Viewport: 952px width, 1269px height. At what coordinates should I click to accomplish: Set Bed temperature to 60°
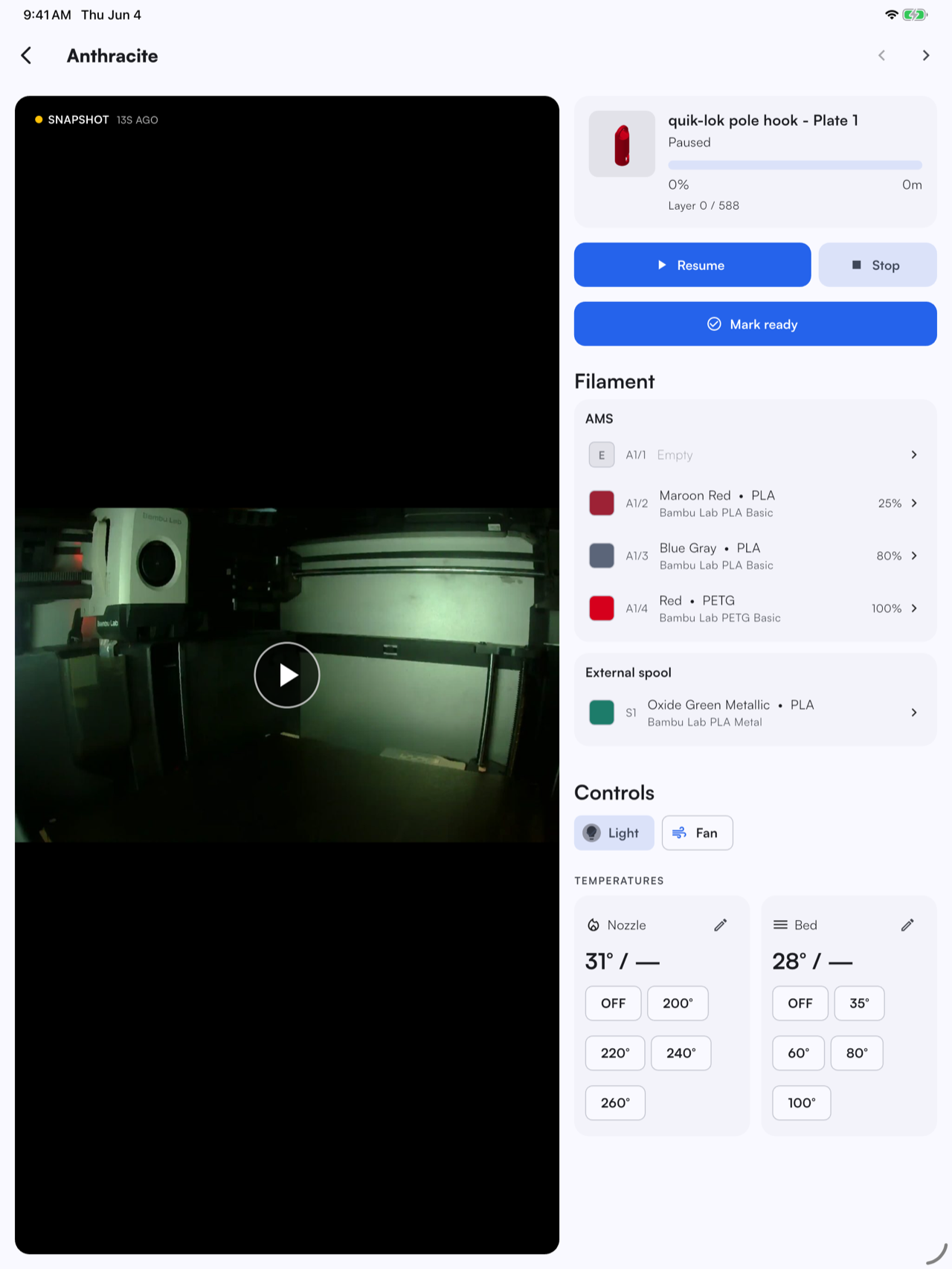(x=798, y=1053)
